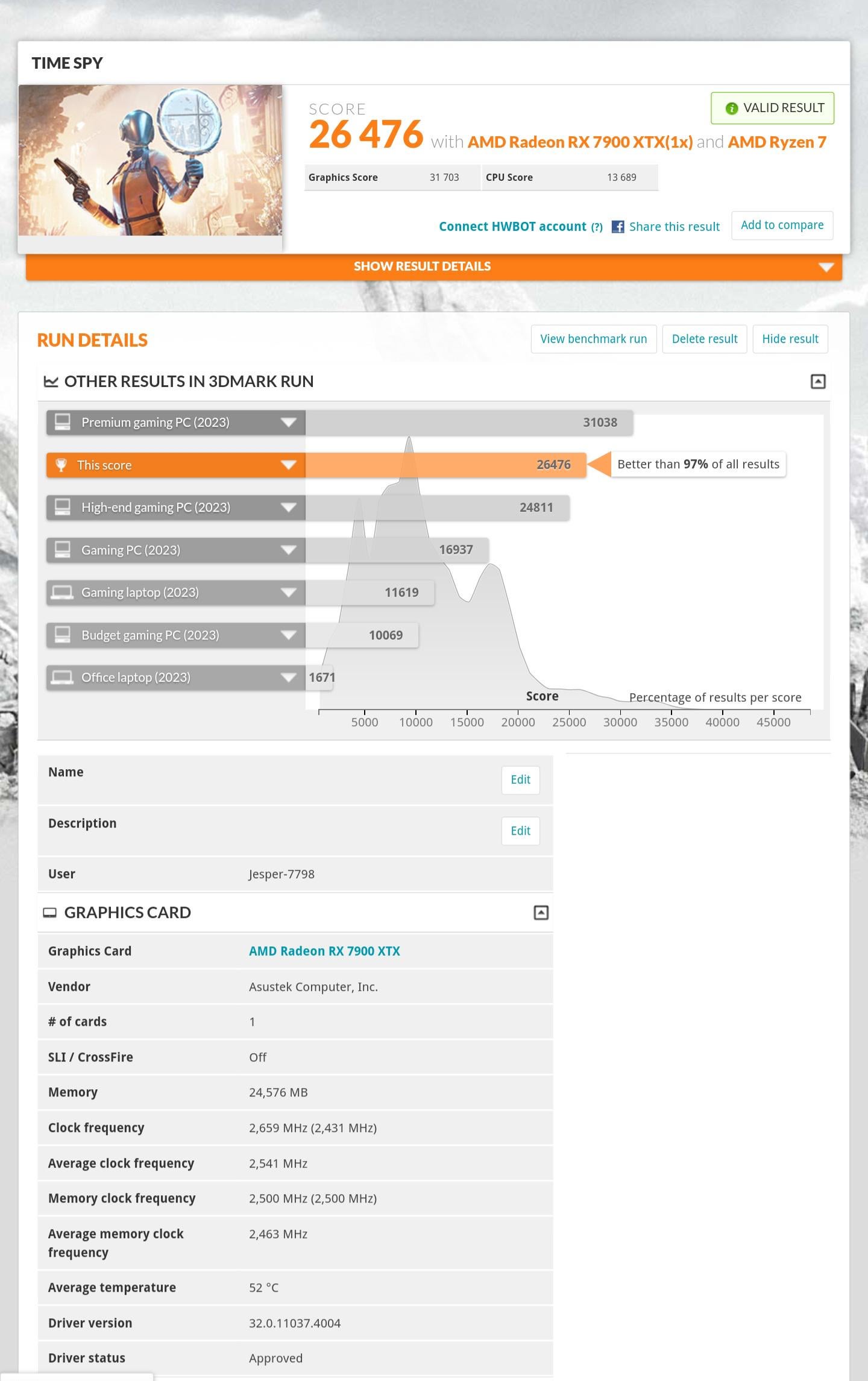This screenshot has height=1381, width=868.
Task: Click AMD Radeon RX 7900 XTX(1x) in score header
Action: (x=580, y=142)
